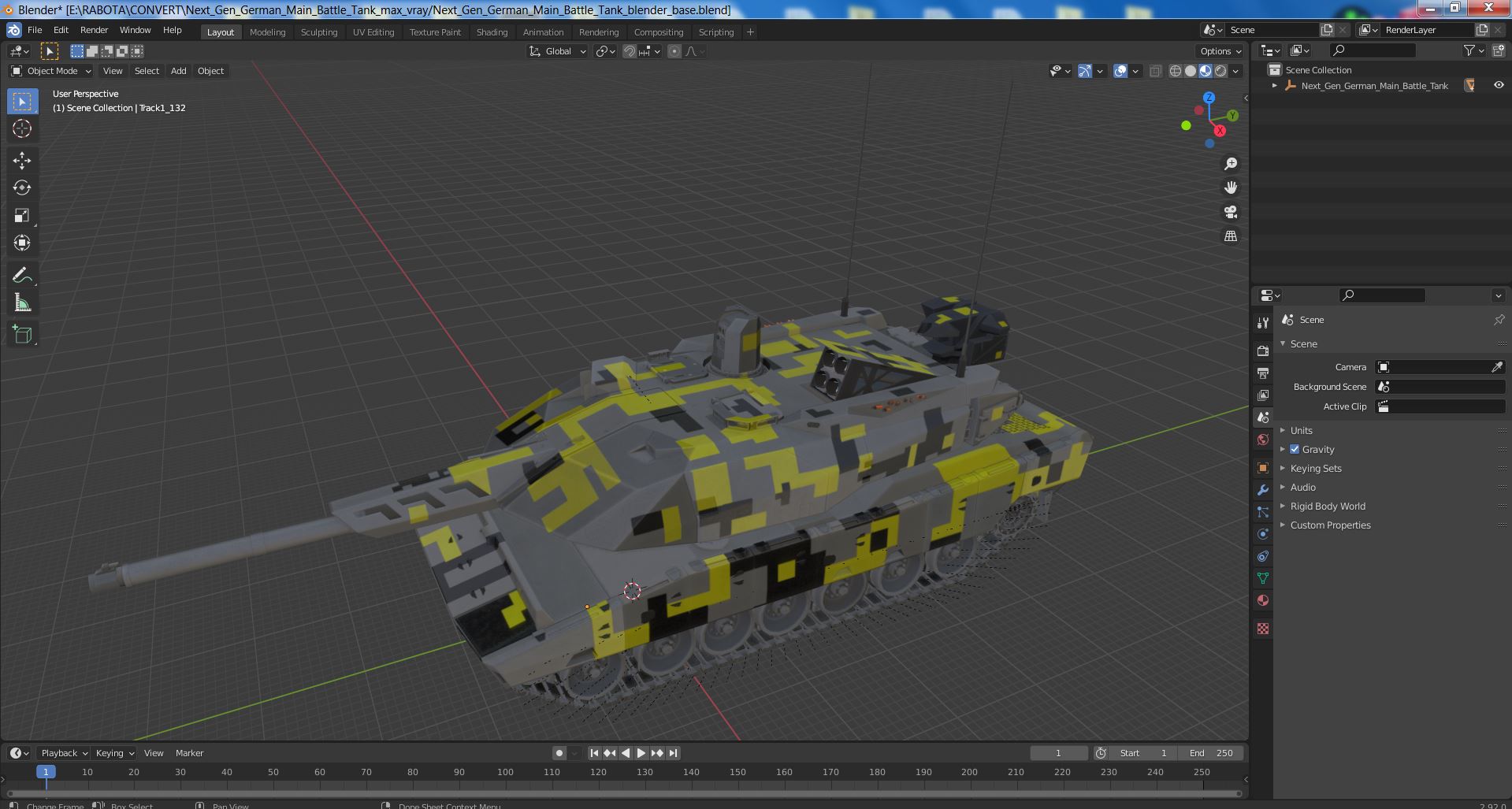Select the Cursor tool
Viewport: 1512px width, 809px height.
[22, 129]
